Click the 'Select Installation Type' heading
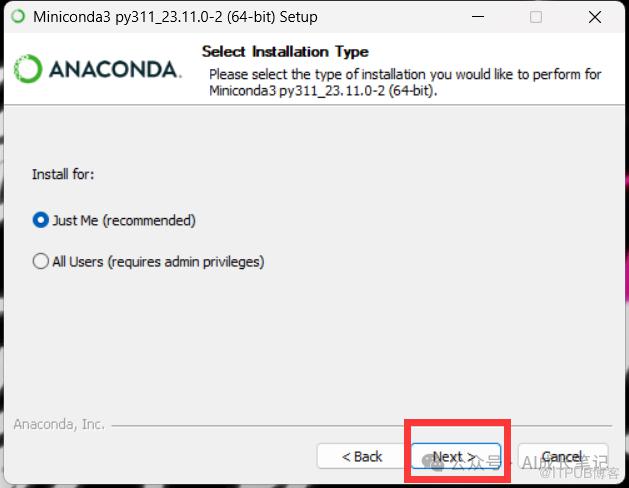This screenshot has width=629, height=488. click(285, 52)
